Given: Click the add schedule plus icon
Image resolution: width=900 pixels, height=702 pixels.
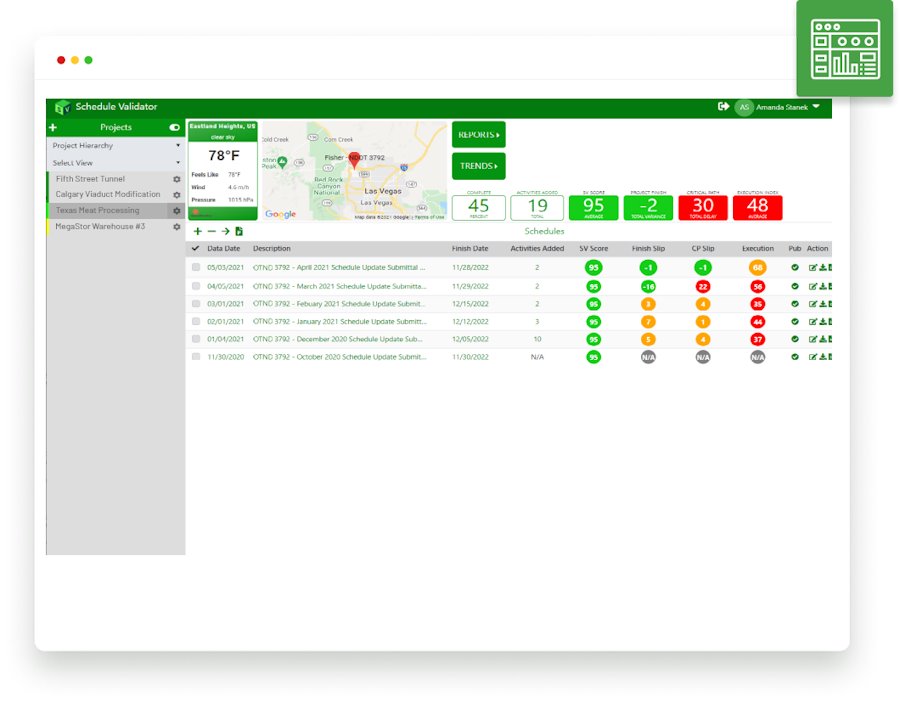Looking at the screenshot, I should point(197,231).
